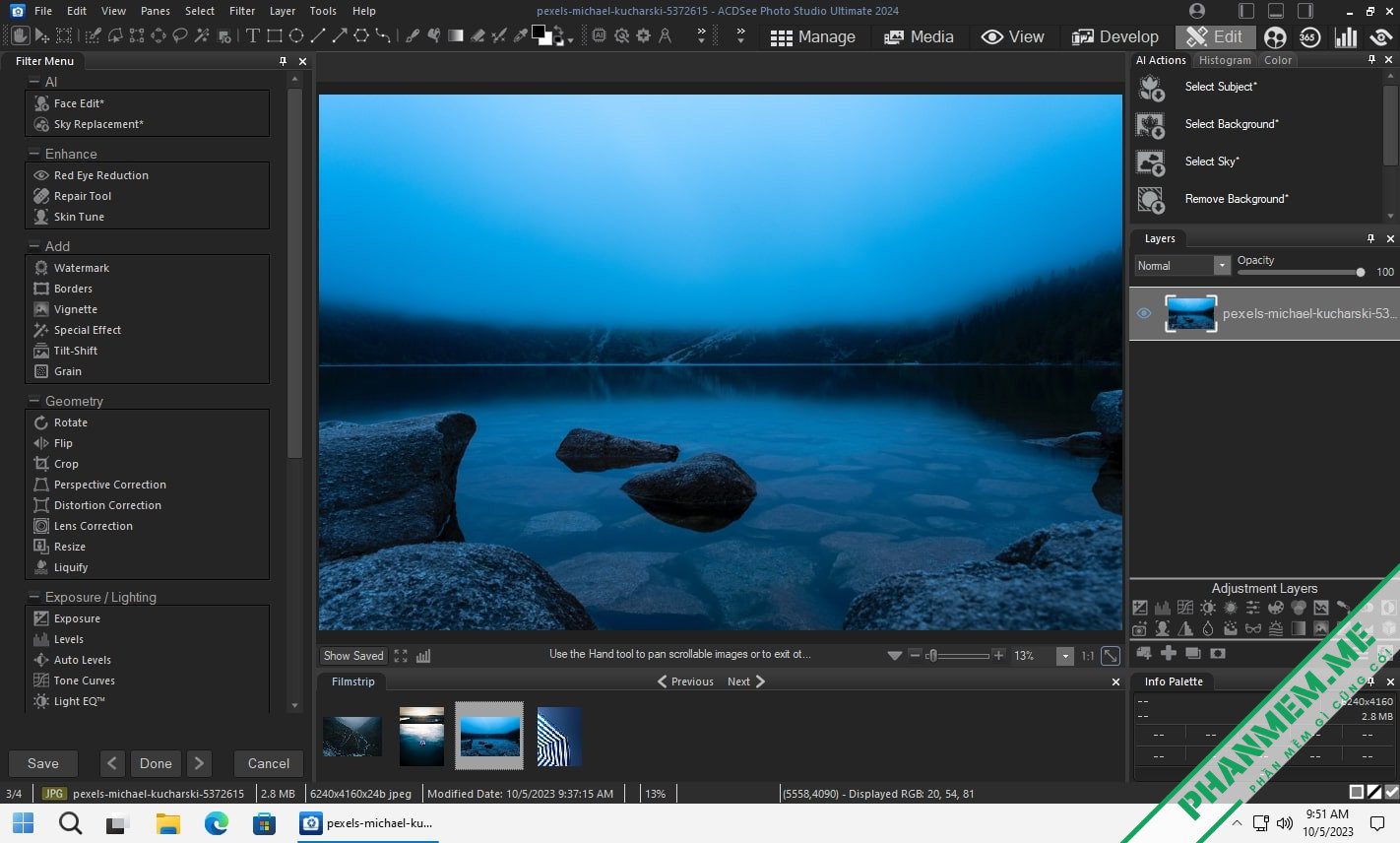Switch to the Histogram tab
Screen dimensions: 1400x843
pyautogui.click(x=1225, y=60)
